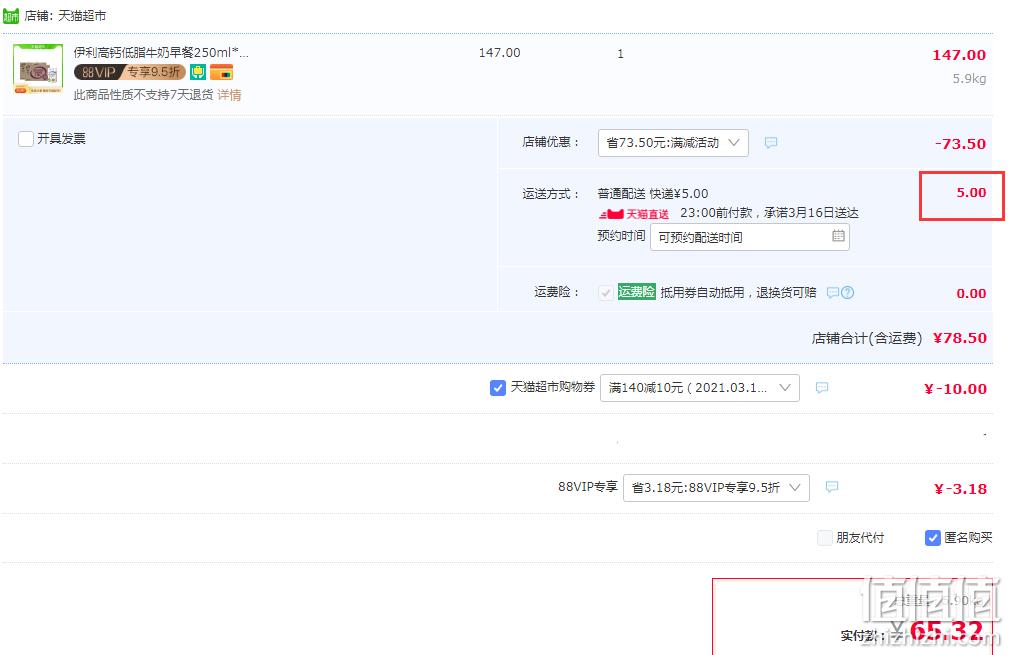1010x655 pixels.
Task: Open the 天猫超市 store name
Action: [x=82, y=15]
